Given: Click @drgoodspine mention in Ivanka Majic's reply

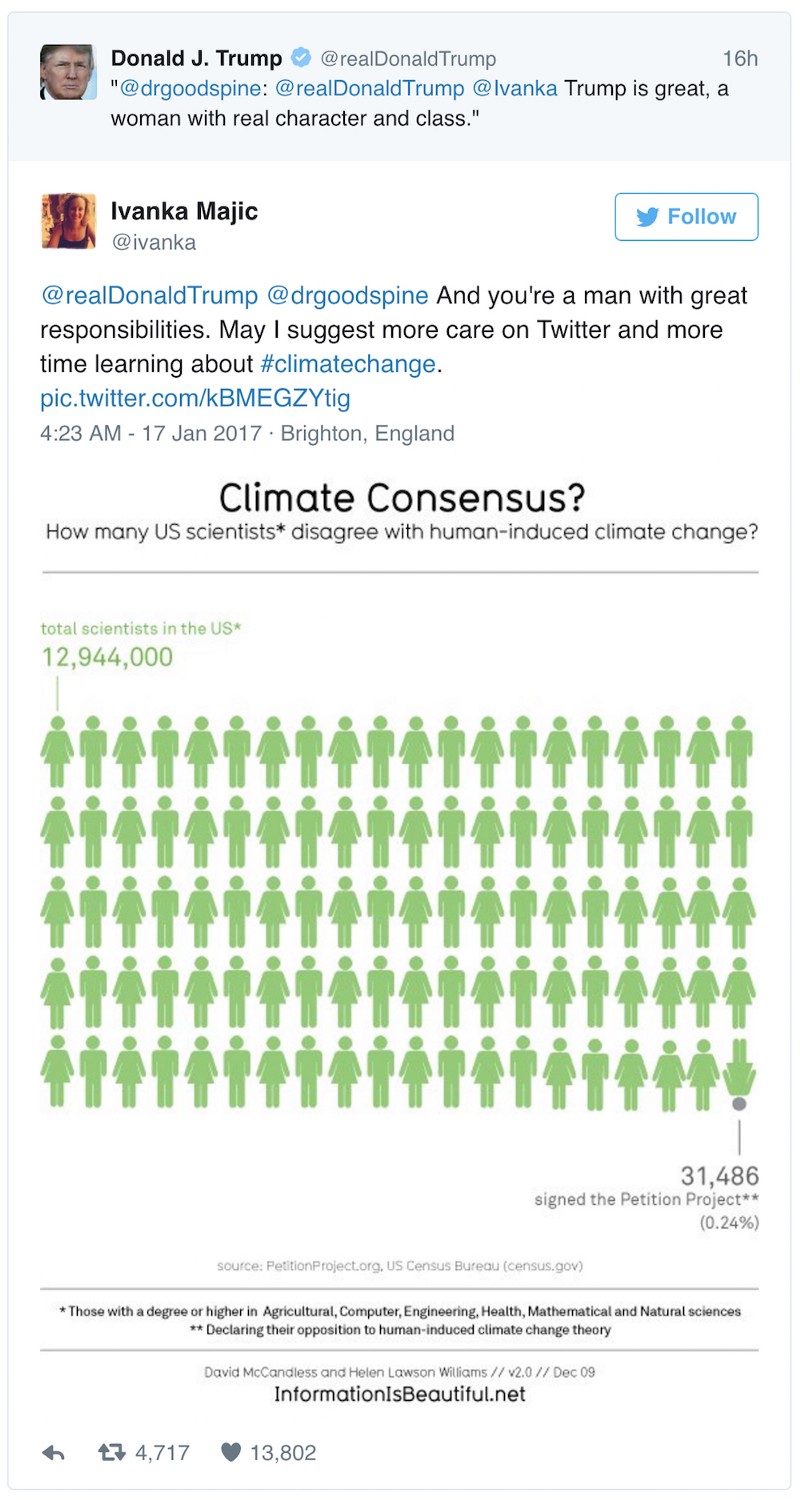Looking at the screenshot, I should click(x=348, y=296).
